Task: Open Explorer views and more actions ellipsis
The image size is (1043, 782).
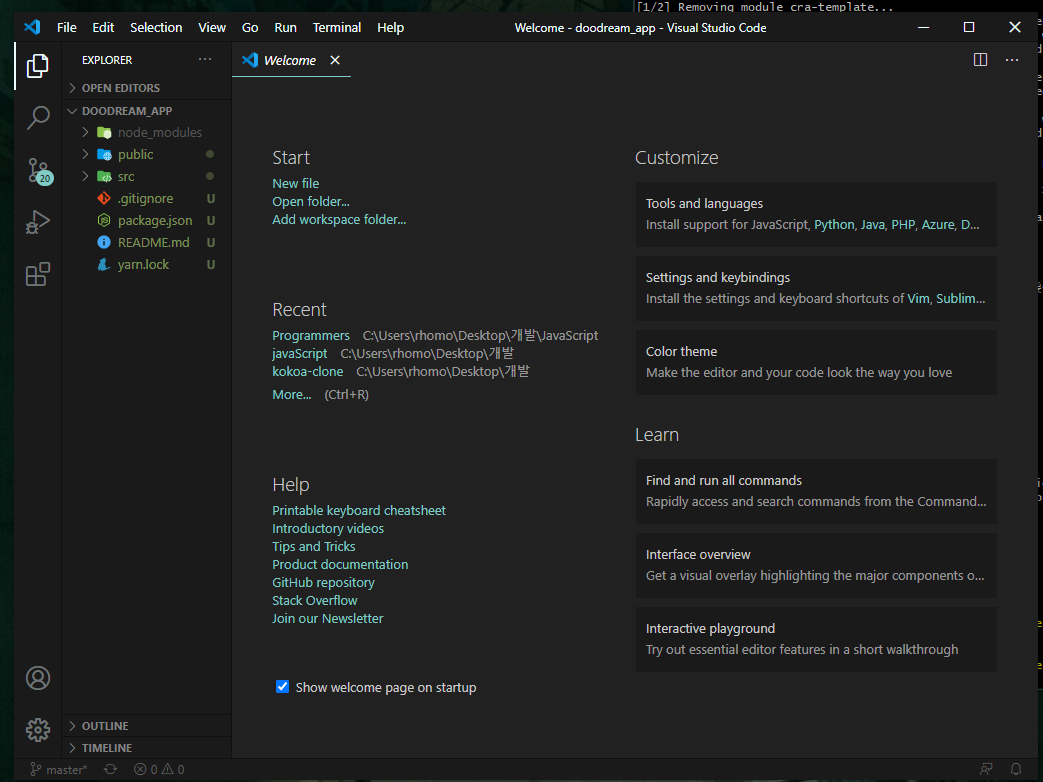Action: click(x=205, y=59)
